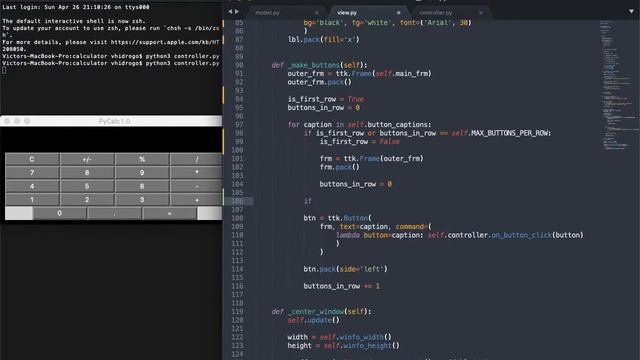Click 'width = self.winfo_width()' line

coord(340,337)
